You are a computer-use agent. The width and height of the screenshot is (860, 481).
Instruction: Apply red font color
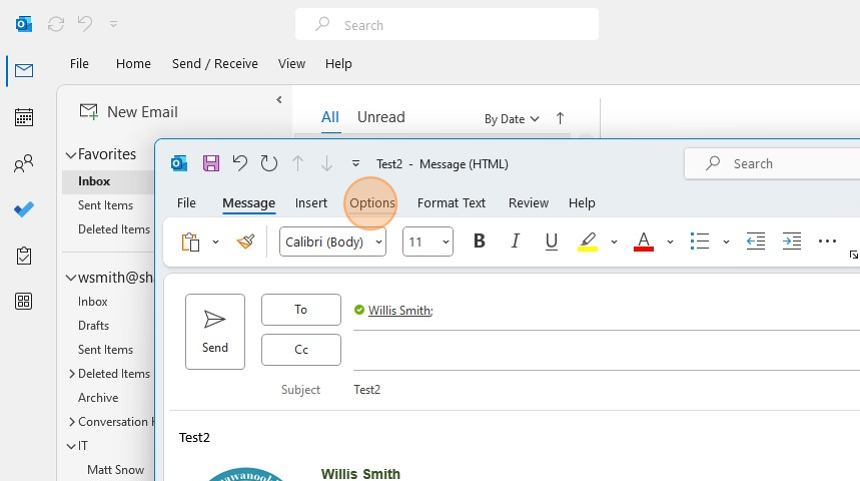tap(644, 241)
